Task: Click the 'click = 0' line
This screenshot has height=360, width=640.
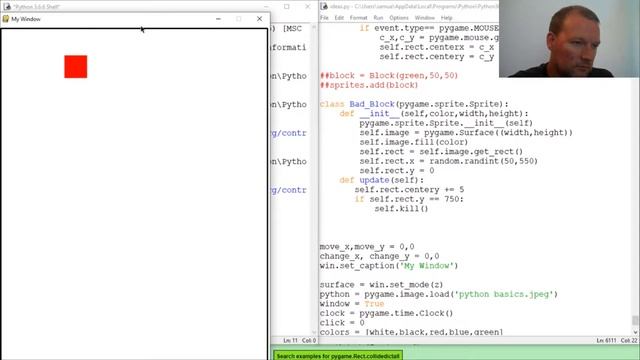Action: [x=342, y=323]
